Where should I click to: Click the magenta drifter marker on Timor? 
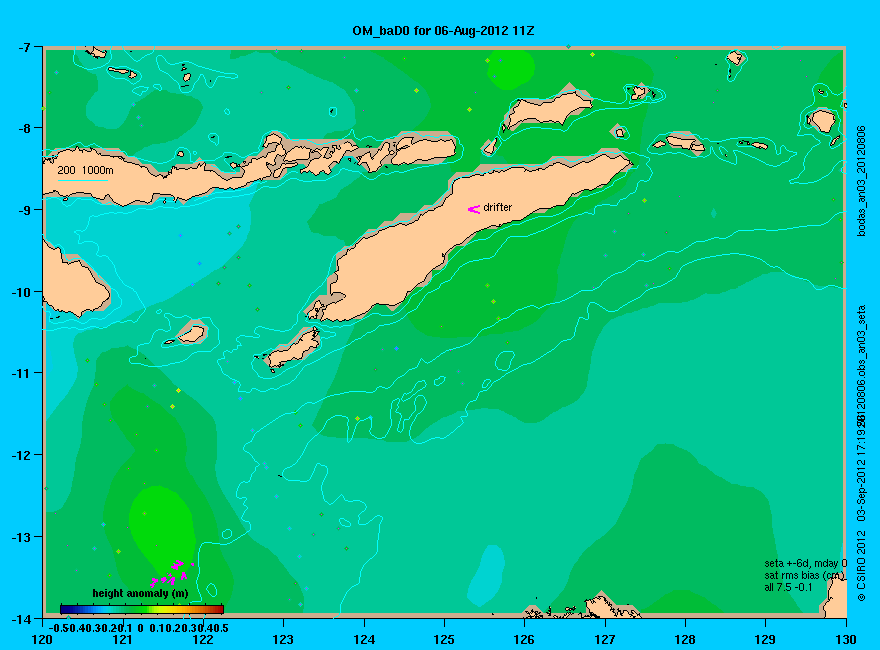point(474,209)
